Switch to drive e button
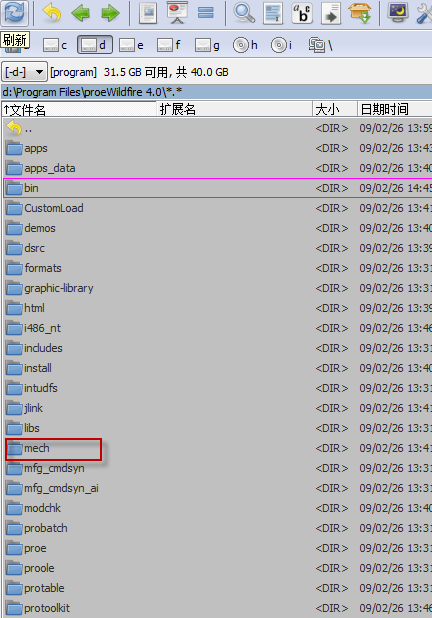 coord(131,45)
